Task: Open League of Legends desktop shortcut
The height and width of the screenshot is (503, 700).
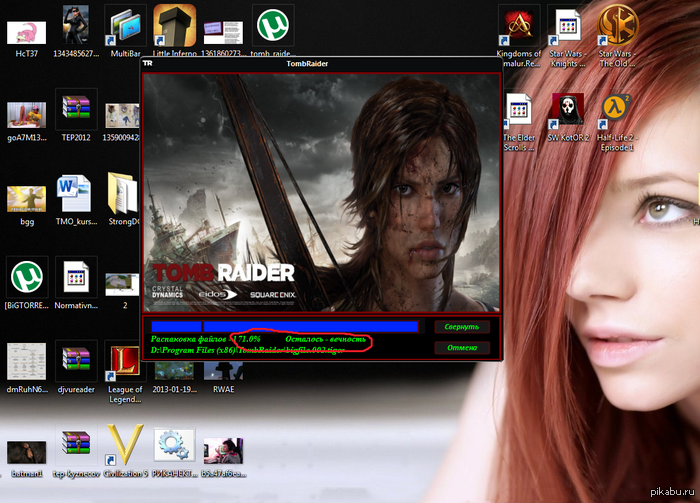Action: click(125, 361)
